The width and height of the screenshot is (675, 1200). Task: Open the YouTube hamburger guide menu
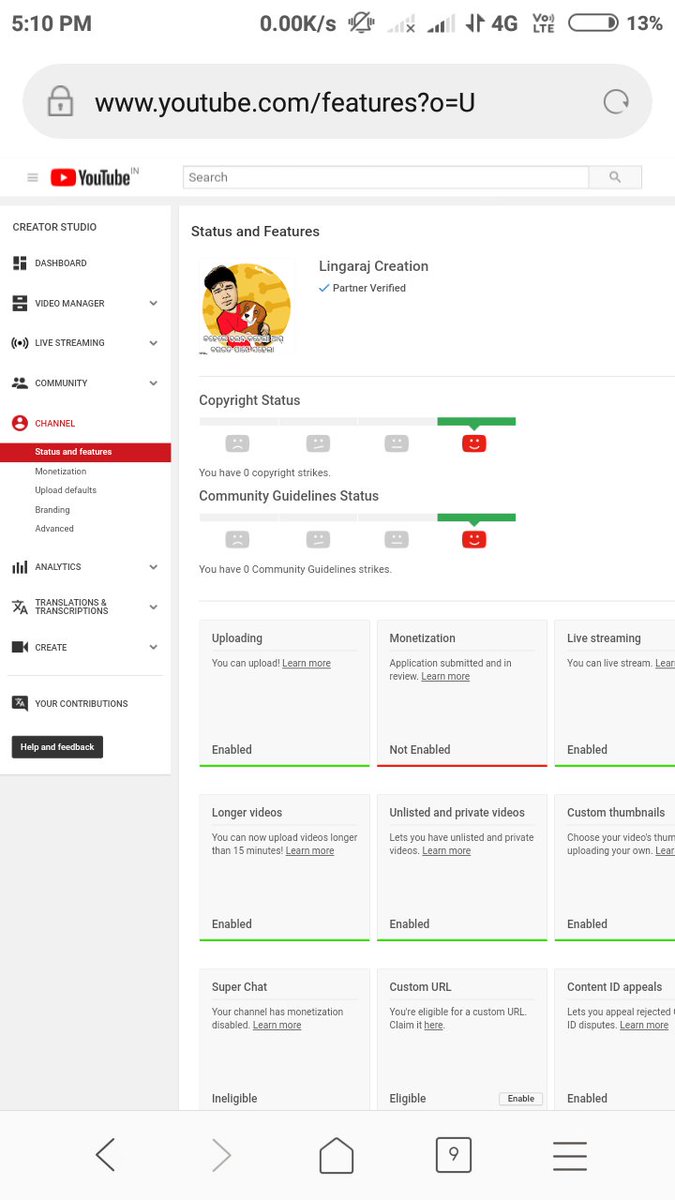pyautogui.click(x=32, y=178)
